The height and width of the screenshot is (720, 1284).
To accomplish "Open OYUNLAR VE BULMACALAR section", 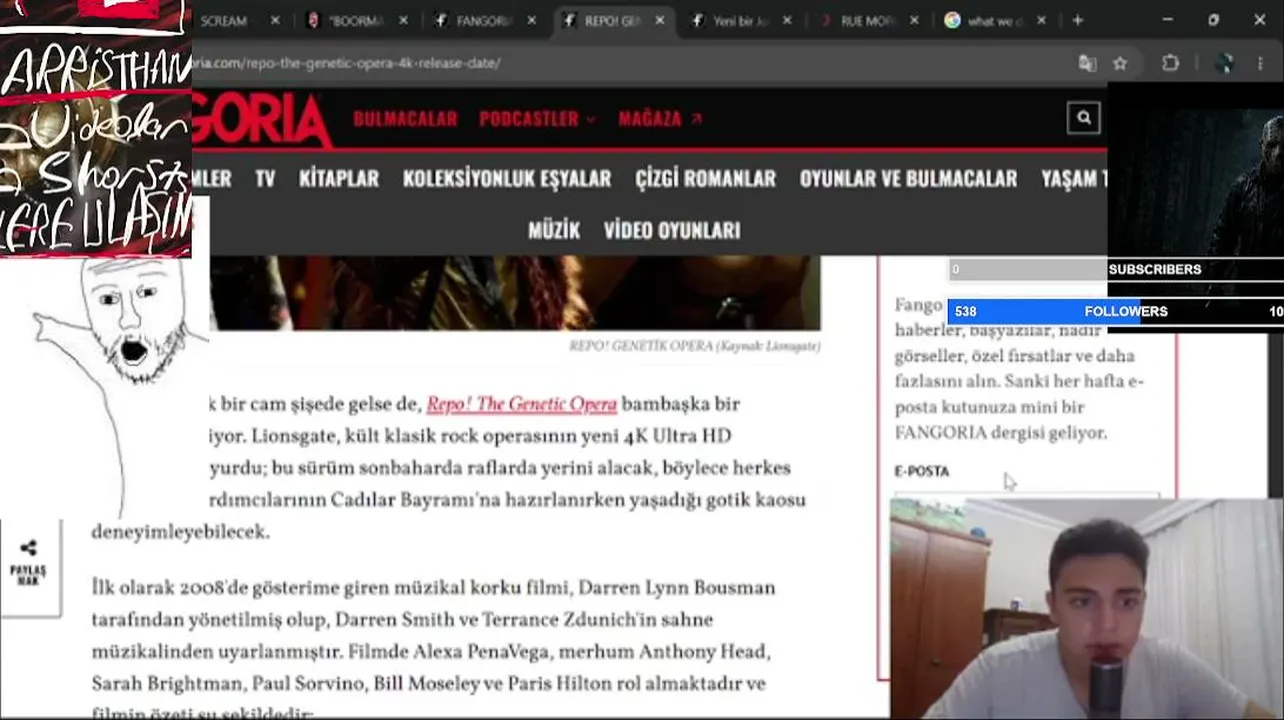I will click(x=908, y=178).
